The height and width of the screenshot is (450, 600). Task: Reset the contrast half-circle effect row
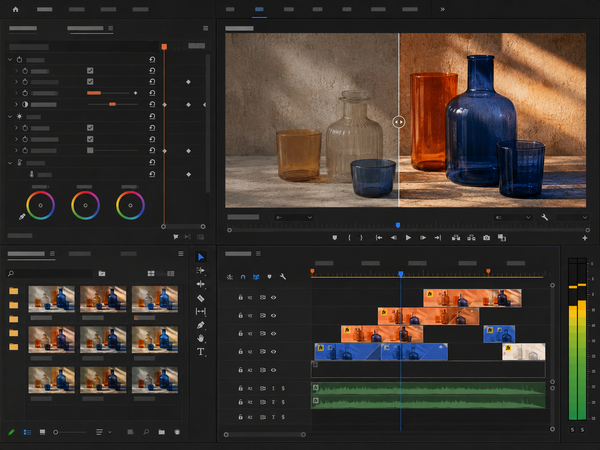(152, 104)
